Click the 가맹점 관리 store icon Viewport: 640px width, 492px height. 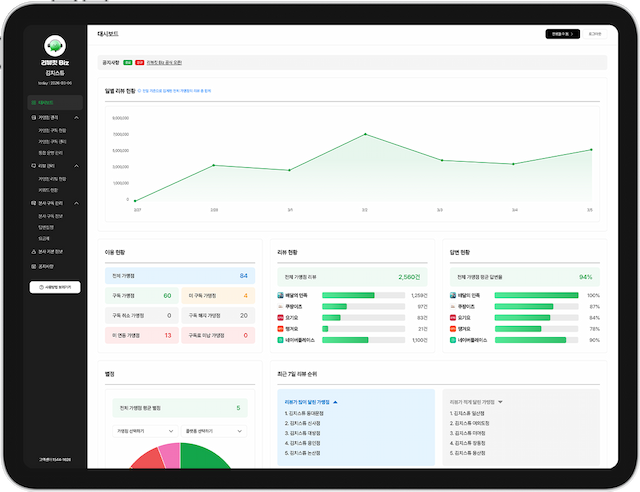34,117
